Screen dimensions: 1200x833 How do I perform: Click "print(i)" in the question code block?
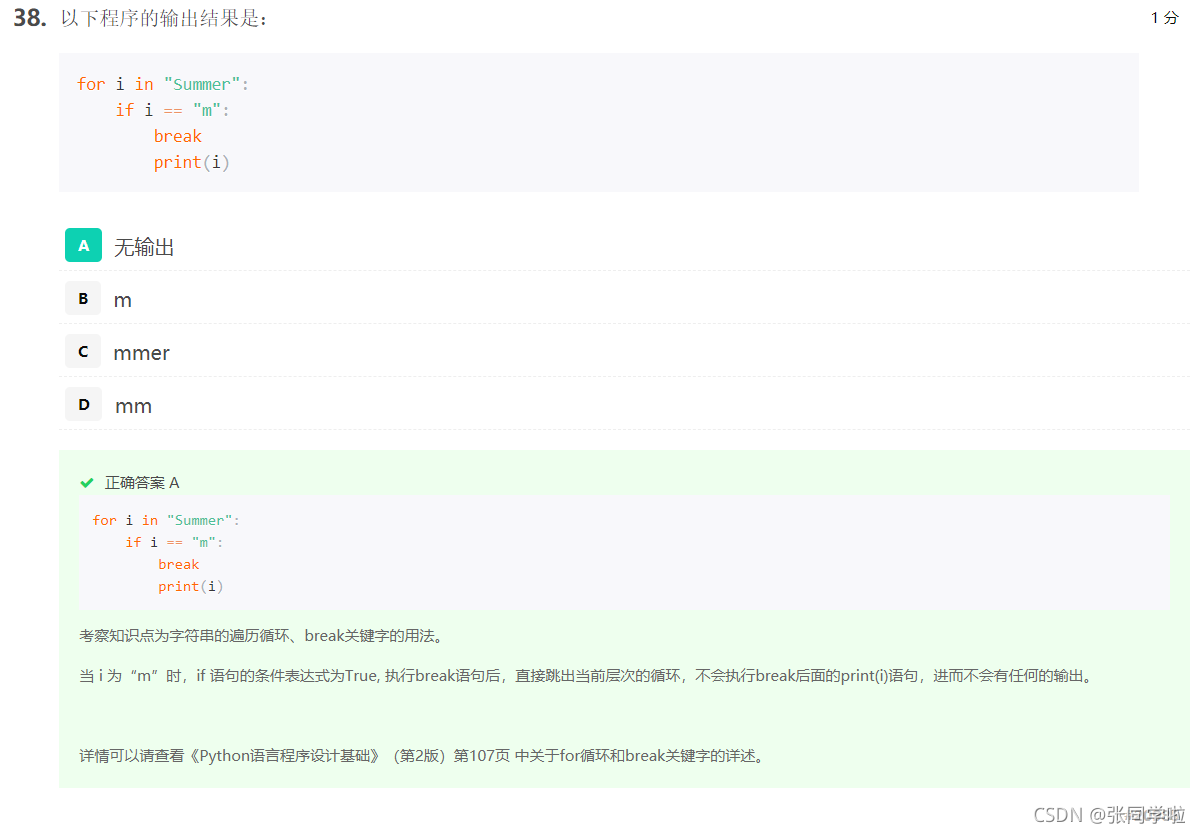(x=192, y=162)
